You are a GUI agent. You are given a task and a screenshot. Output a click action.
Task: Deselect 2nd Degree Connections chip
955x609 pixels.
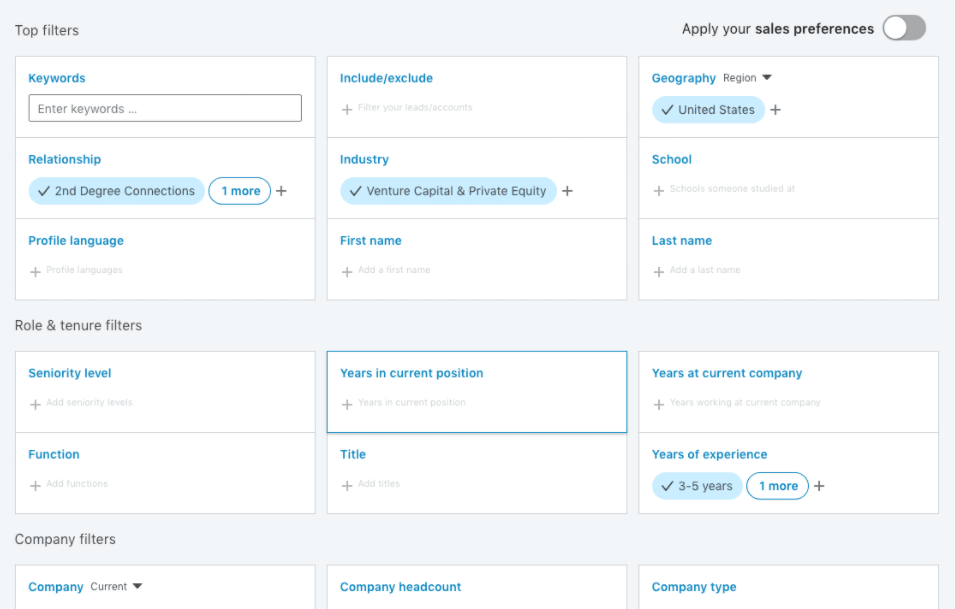116,191
